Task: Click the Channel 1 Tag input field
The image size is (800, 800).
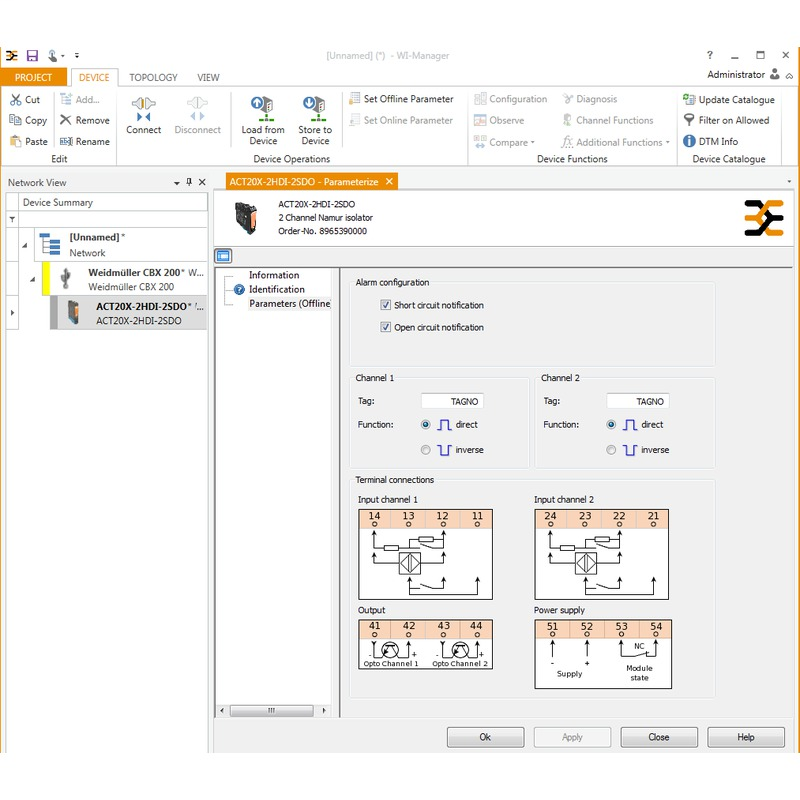Action: (452, 401)
